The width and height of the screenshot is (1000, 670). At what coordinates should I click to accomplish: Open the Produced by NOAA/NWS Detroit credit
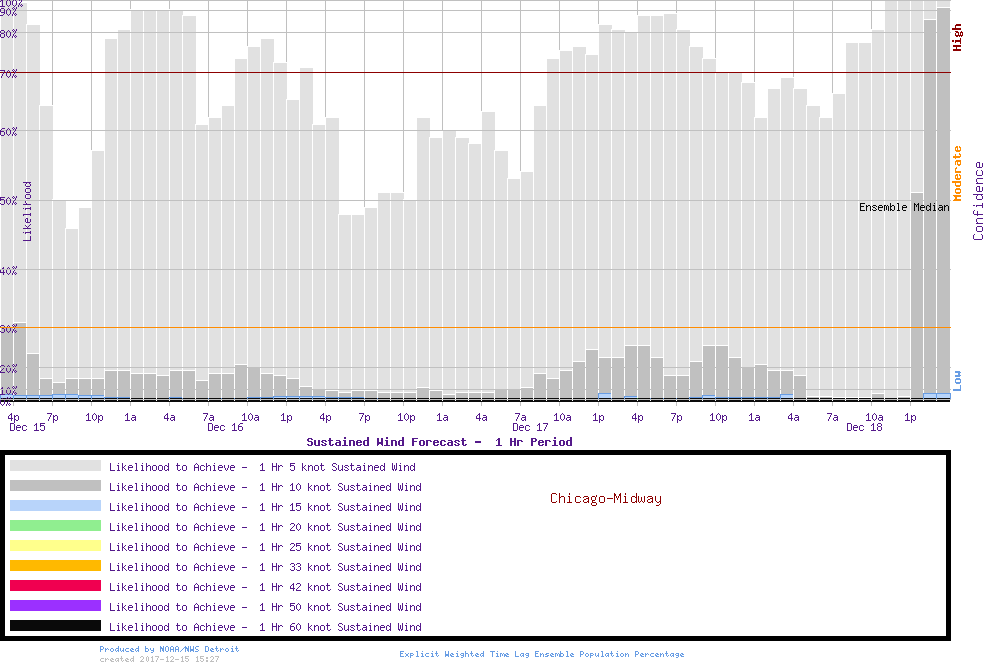[169, 649]
